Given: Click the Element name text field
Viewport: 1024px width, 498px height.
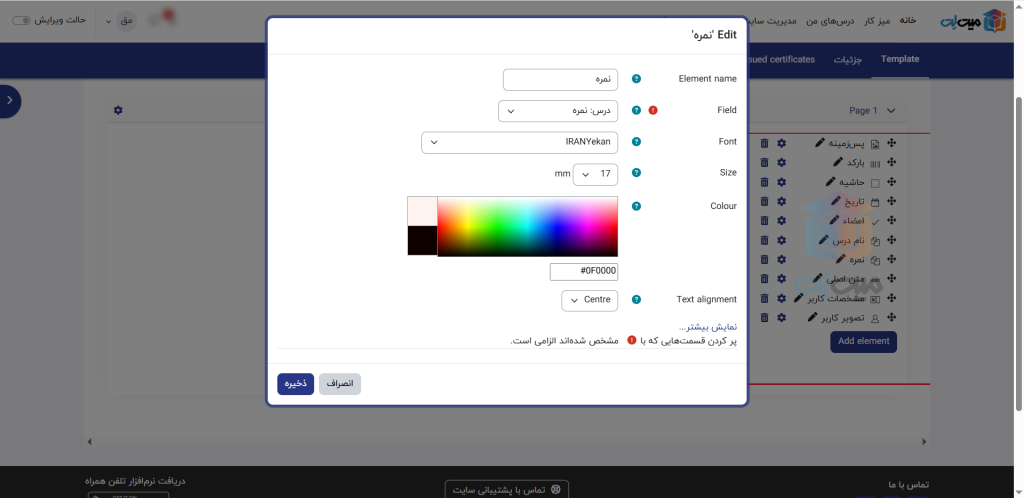Looking at the screenshot, I should point(560,79).
